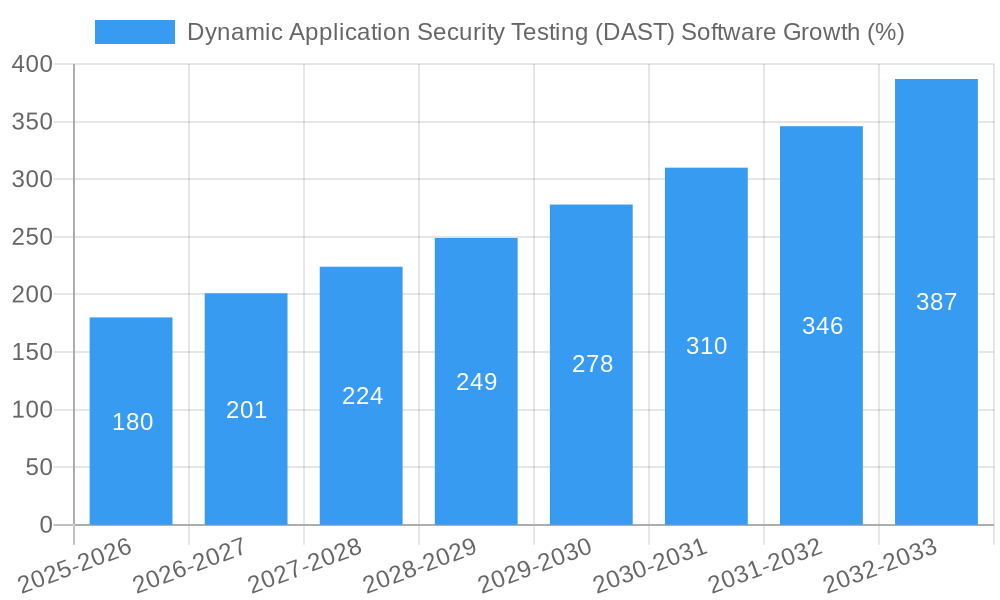This screenshot has height=600, width=1000.
Task: Select the 180 data label
Action: tap(131, 422)
